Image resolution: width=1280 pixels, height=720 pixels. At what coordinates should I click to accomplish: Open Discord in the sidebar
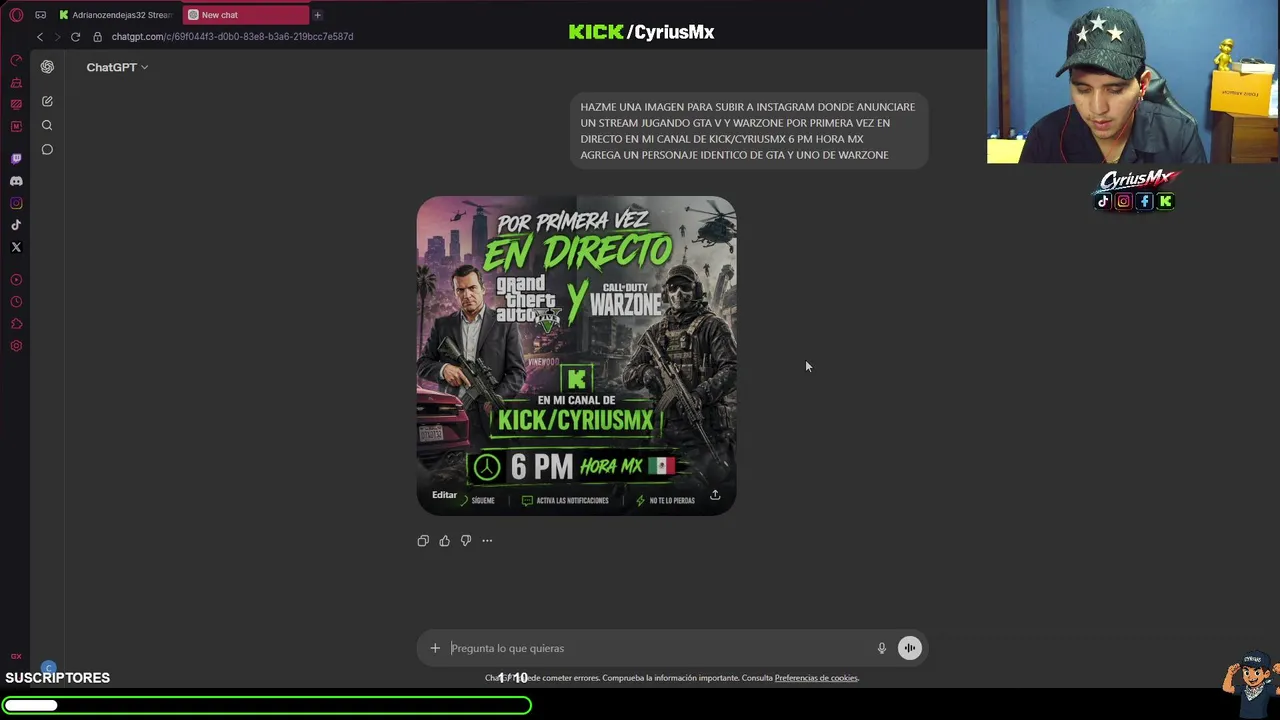point(16,181)
